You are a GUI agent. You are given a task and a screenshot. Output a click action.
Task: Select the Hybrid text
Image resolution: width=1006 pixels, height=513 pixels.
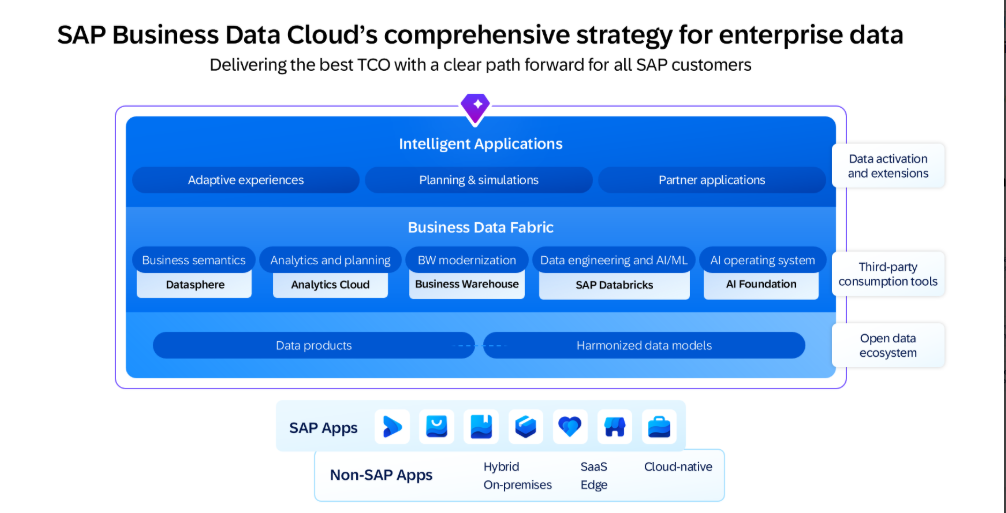coord(501,467)
